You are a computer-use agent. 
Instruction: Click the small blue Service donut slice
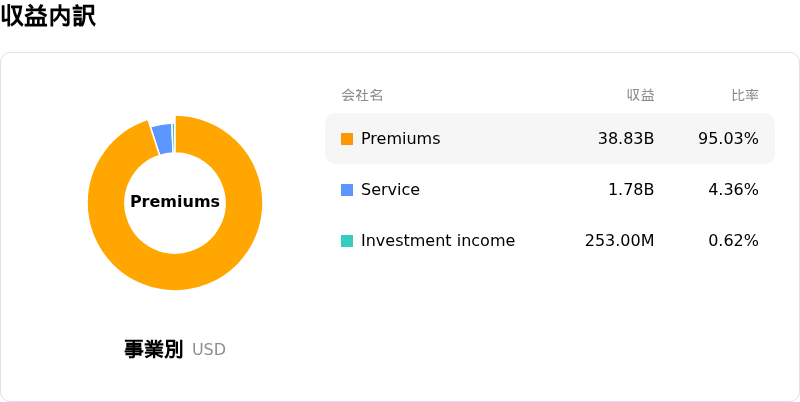click(x=162, y=139)
